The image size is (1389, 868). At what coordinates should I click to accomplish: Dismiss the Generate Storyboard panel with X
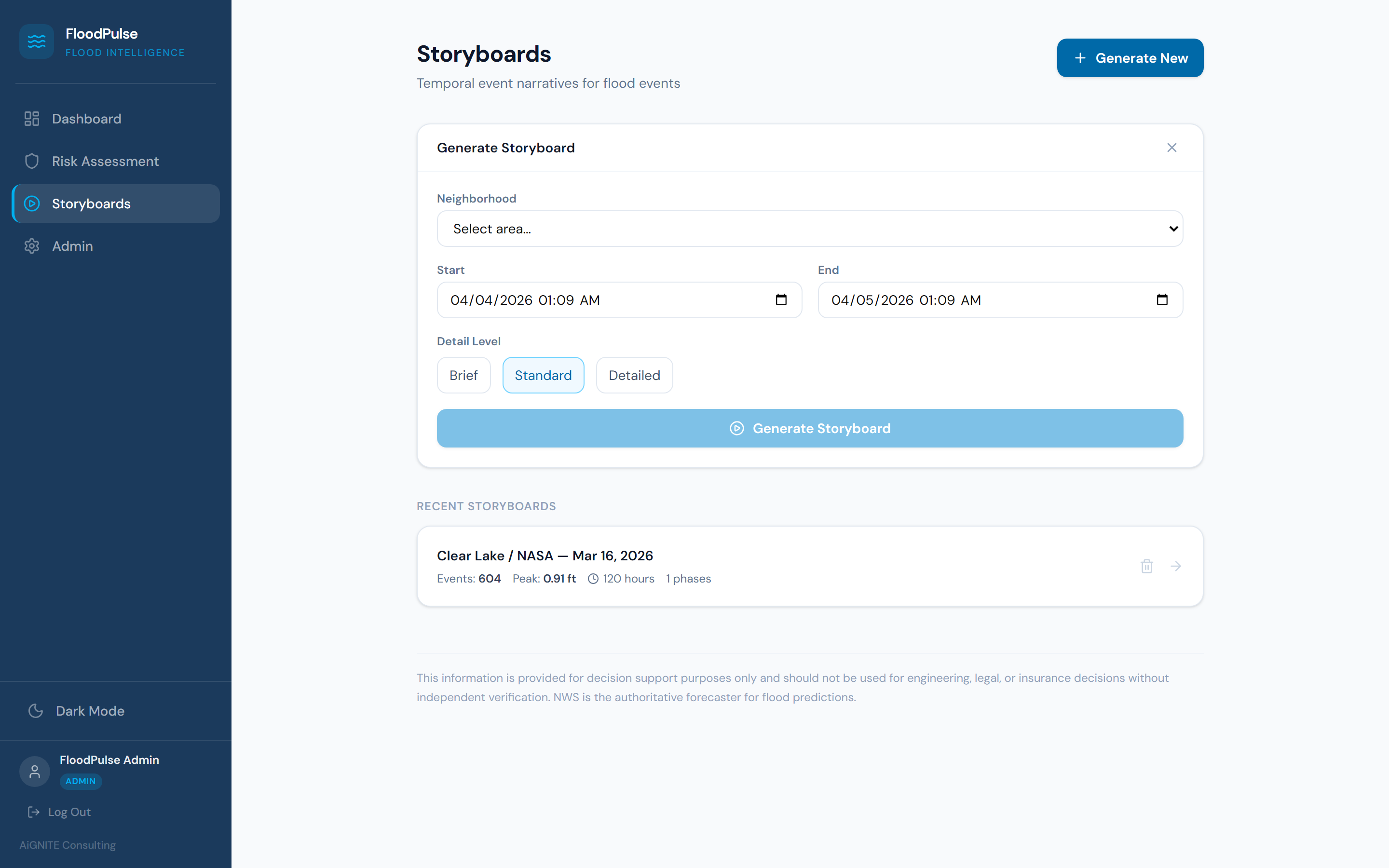tap(1171, 148)
